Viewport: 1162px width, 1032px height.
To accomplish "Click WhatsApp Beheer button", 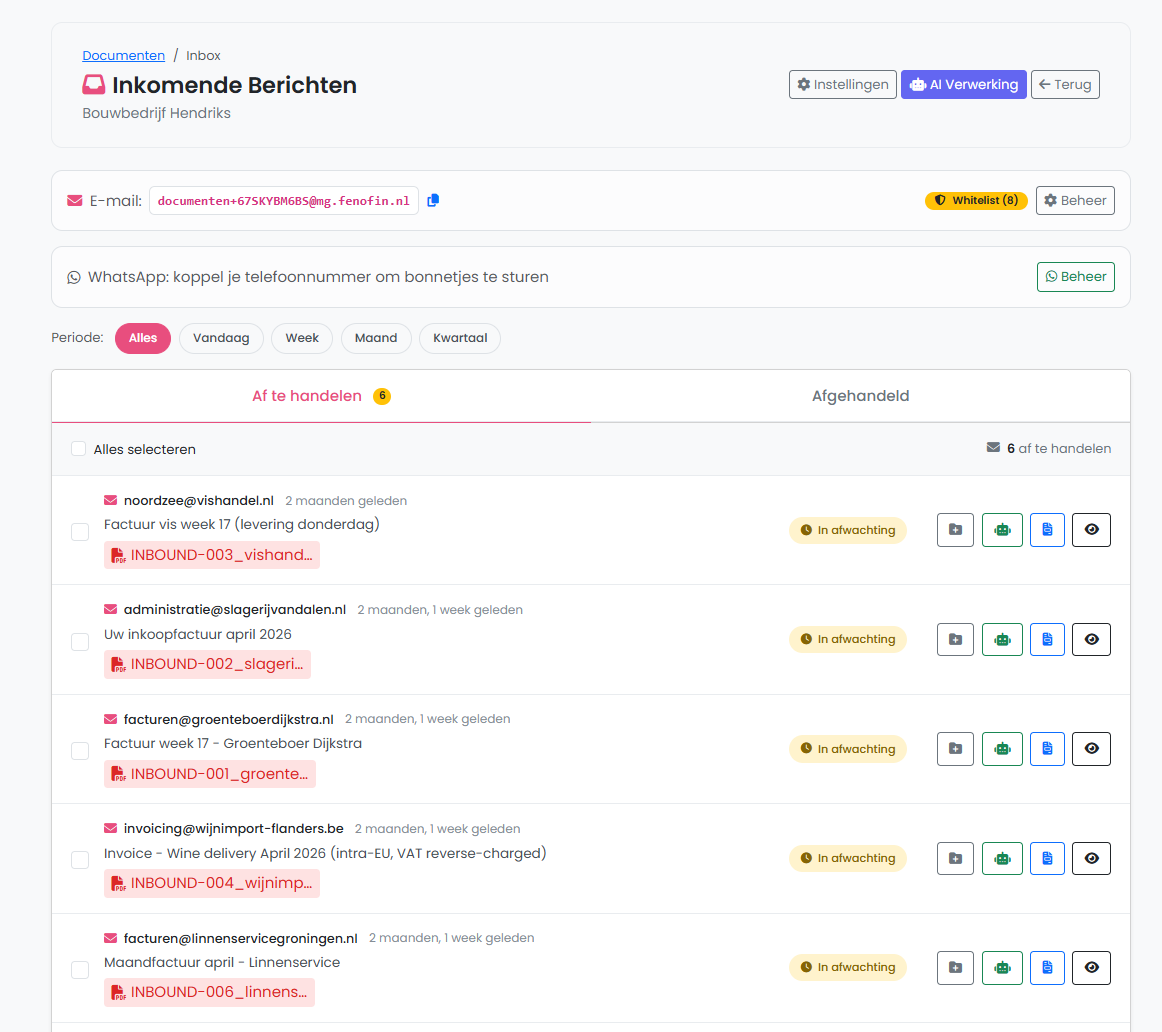I will [1075, 276].
